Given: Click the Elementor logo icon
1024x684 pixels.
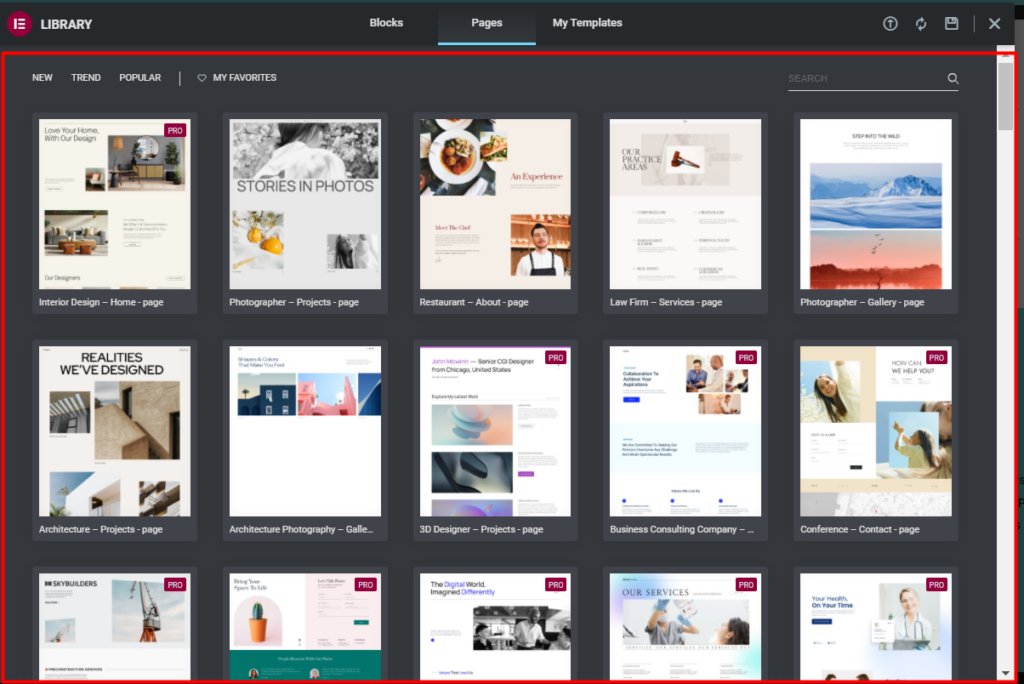Looking at the screenshot, I should coord(20,24).
